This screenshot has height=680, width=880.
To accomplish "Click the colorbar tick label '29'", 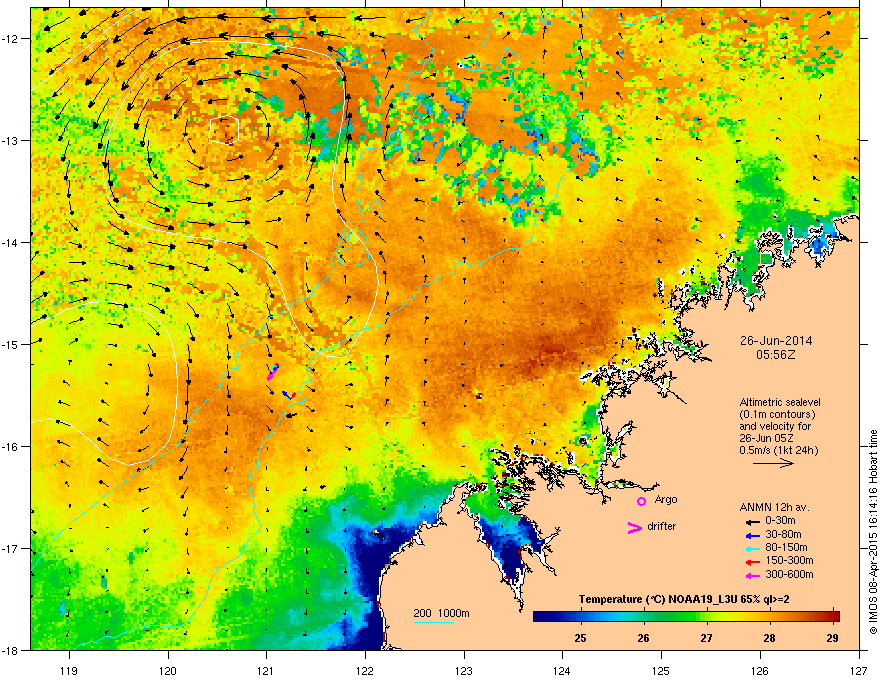I will [x=833, y=638].
